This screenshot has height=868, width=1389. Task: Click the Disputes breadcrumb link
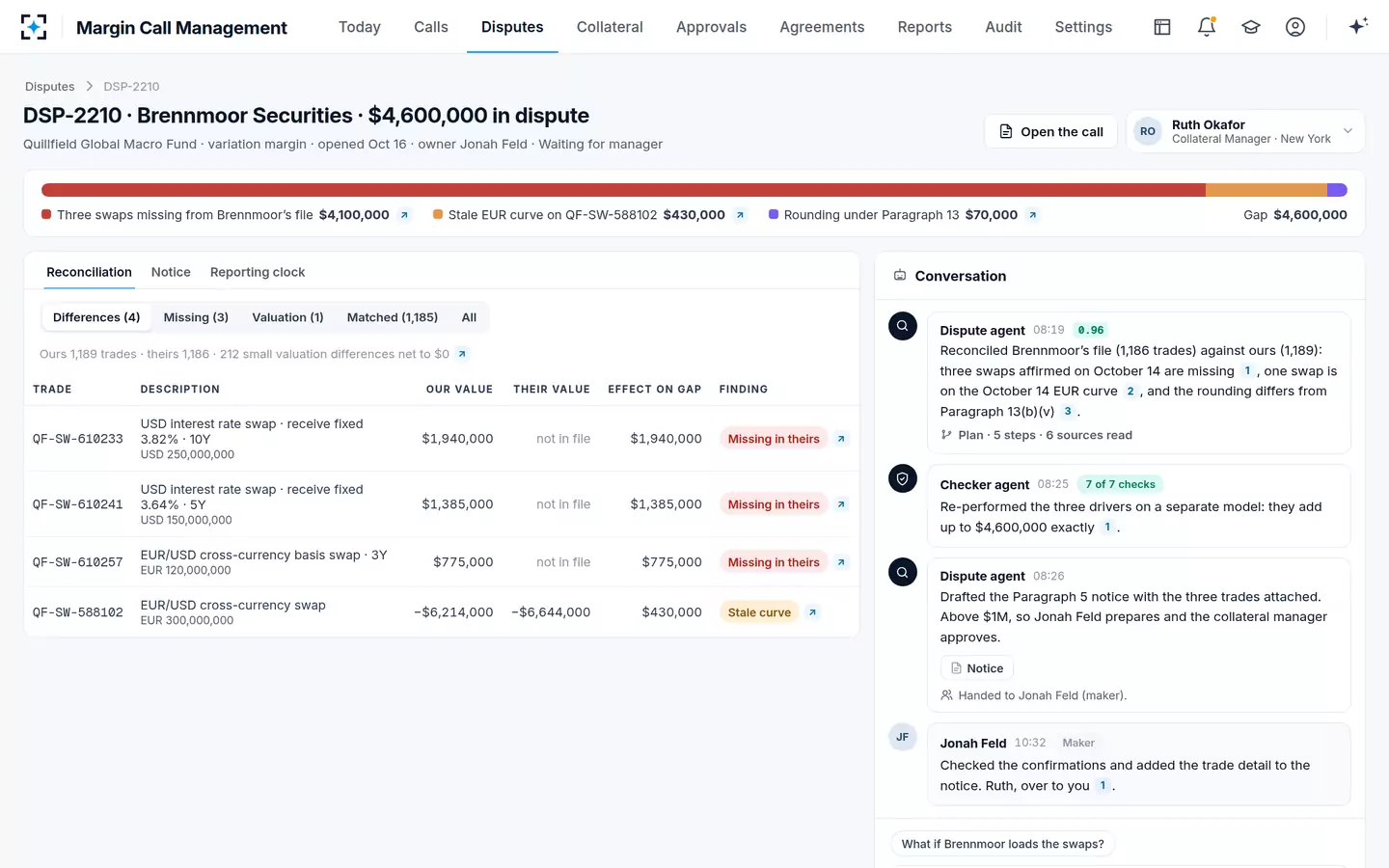[x=49, y=87]
